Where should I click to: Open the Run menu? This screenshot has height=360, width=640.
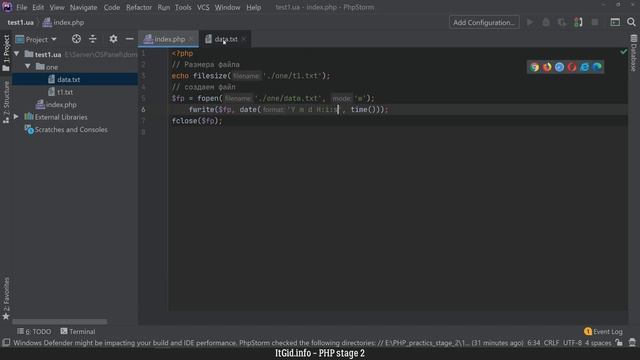(163, 7)
